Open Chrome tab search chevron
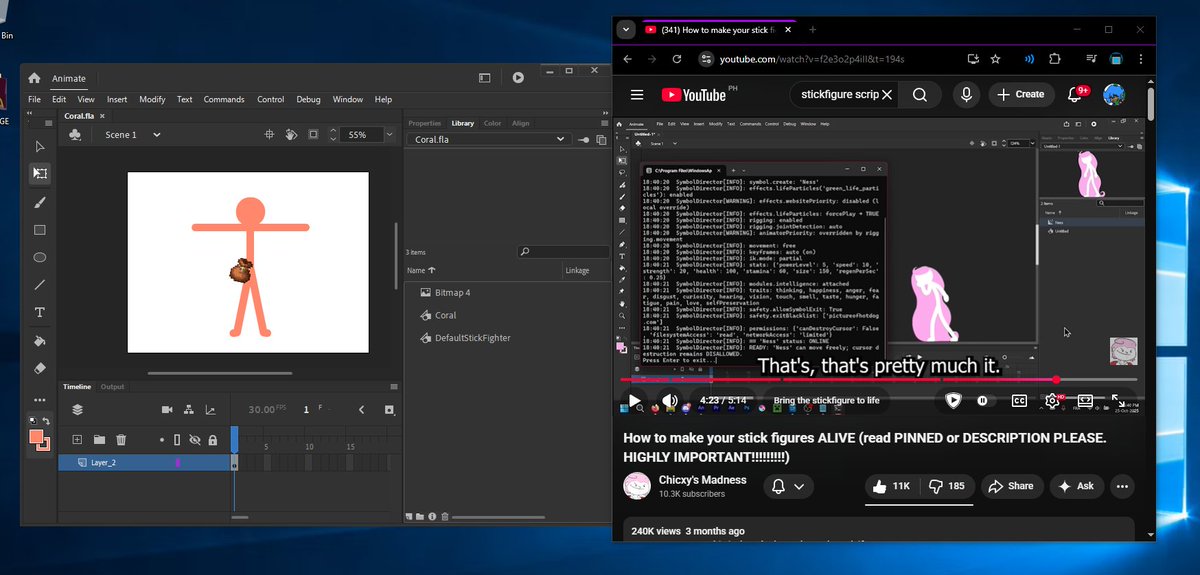This screenshot has width=1200, height=575. point(626,30)
